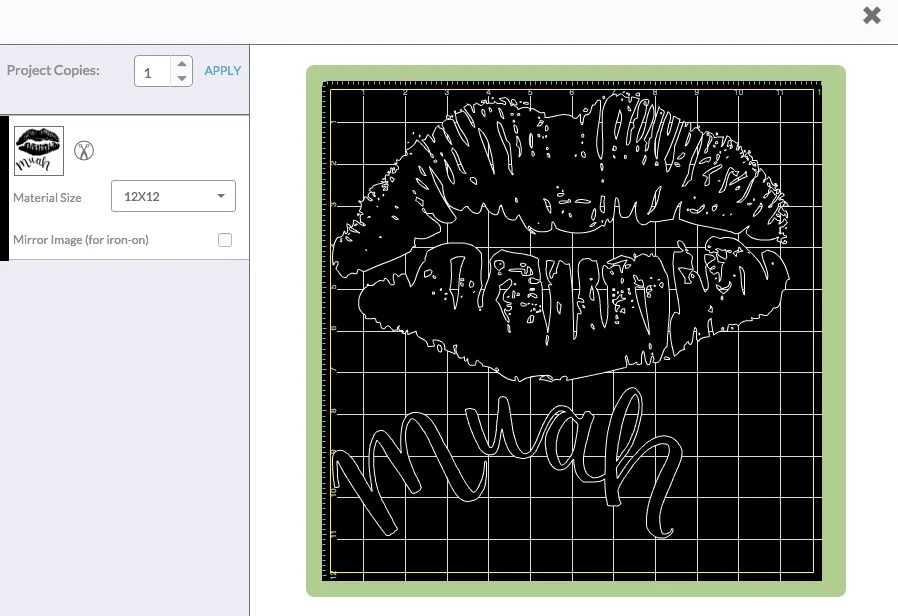
Task: Open the Material Size 12X12 dropdown
Action: [173, 196]
